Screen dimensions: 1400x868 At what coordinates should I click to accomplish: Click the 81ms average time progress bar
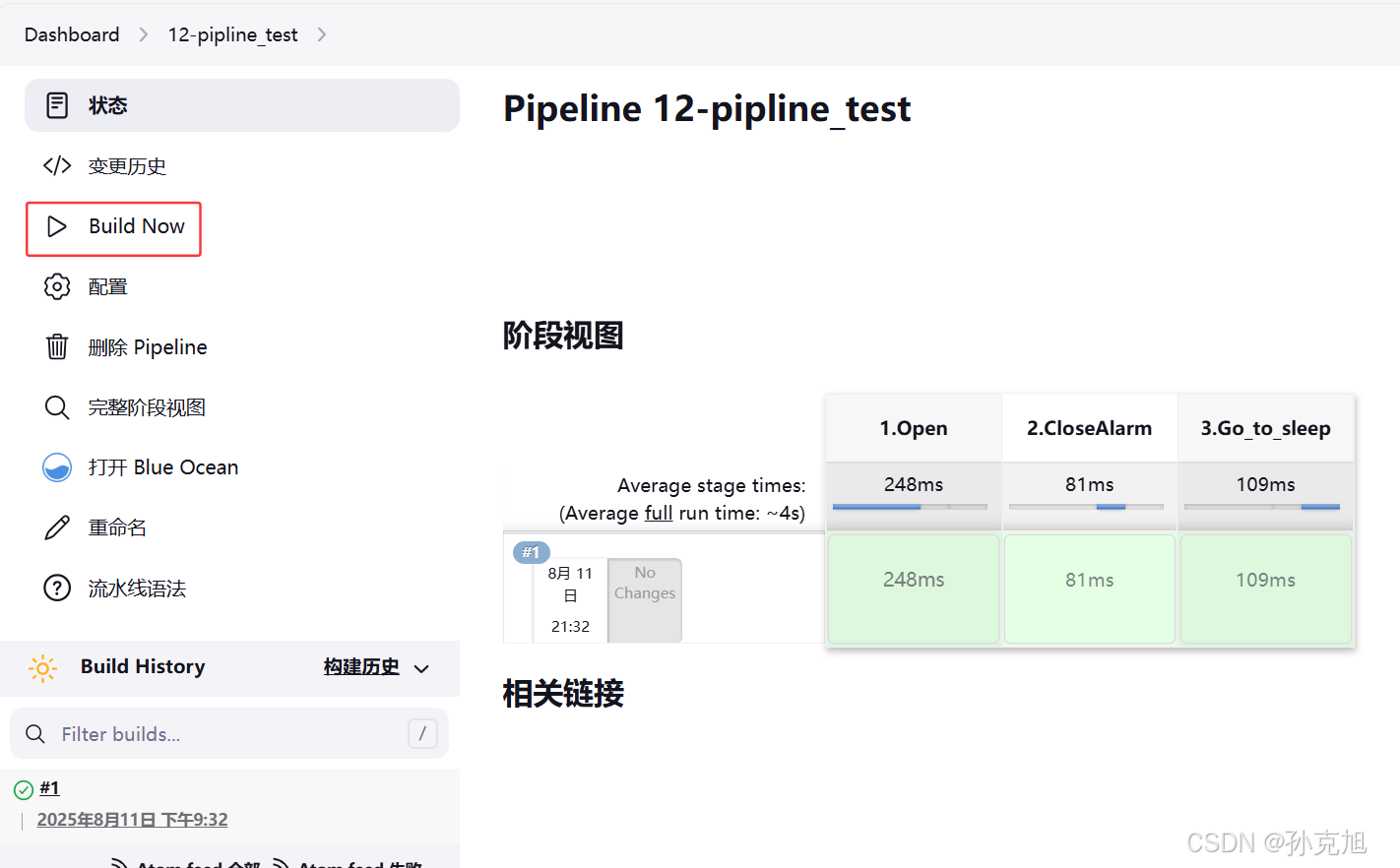(x=1086, y=507)
